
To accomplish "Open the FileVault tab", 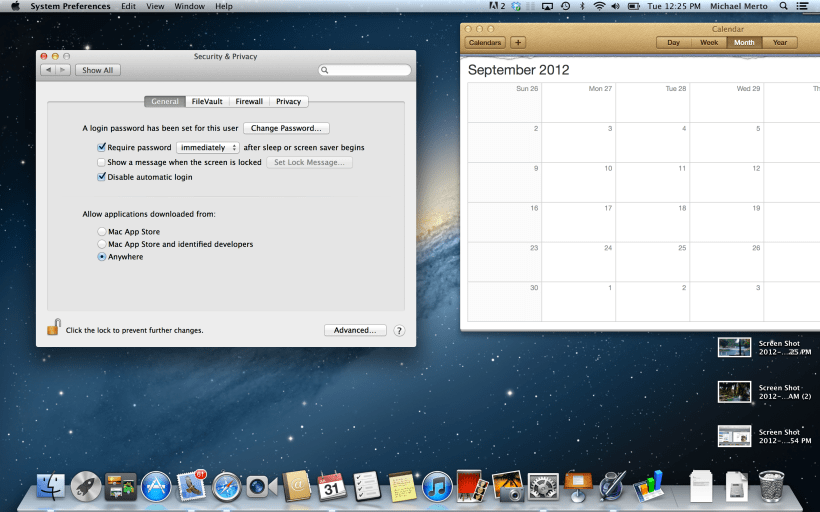I will (x=208, y=101).
